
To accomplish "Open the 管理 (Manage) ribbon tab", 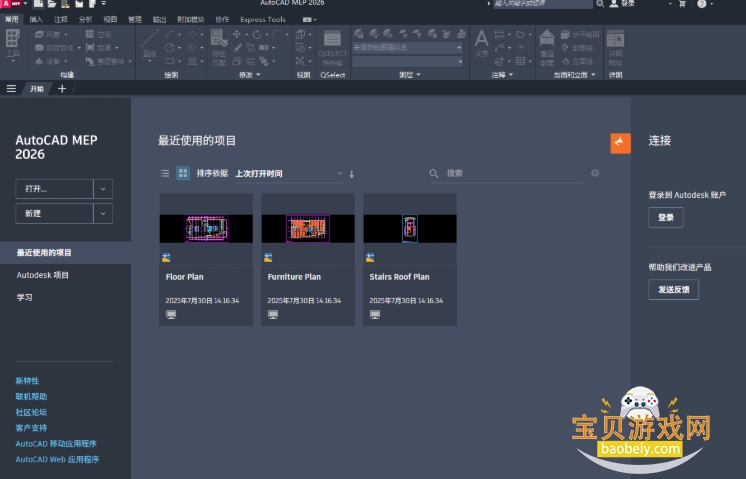I will [x=135, y=20].
